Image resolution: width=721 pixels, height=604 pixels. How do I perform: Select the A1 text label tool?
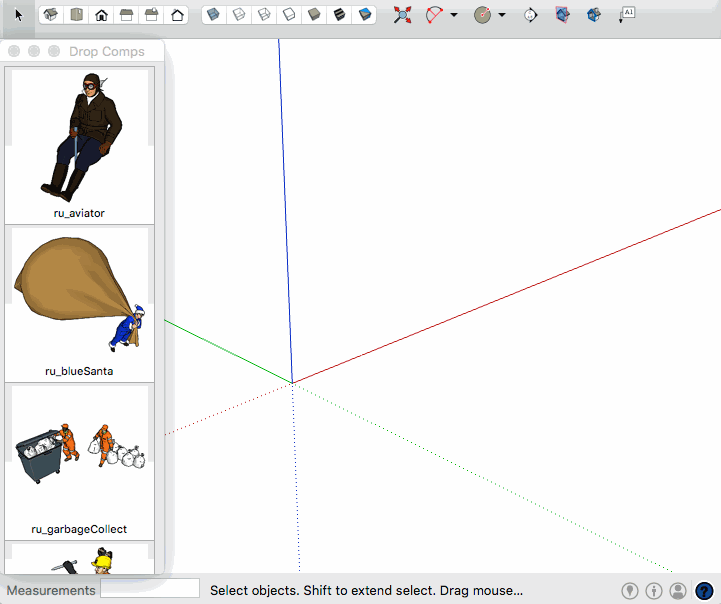point(627,14)
